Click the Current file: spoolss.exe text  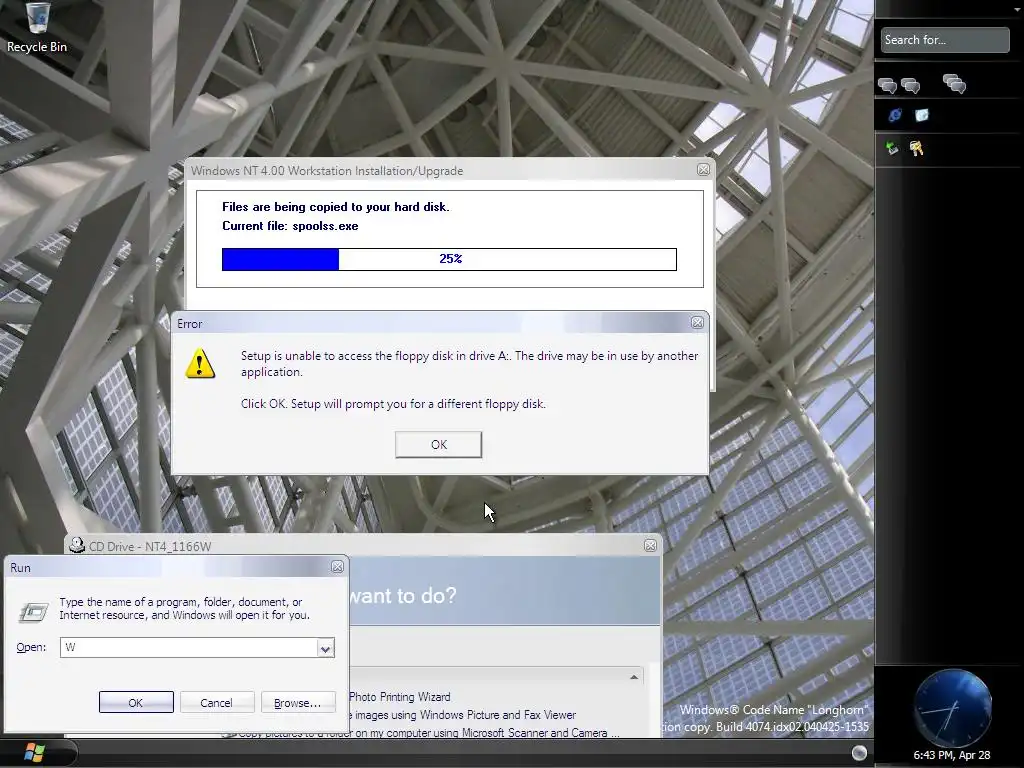pos(290,226)
